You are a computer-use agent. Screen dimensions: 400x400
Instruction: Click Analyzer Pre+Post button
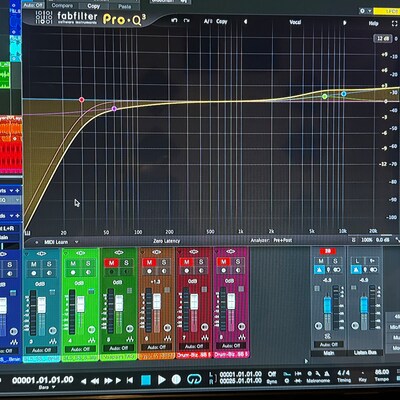283,240
